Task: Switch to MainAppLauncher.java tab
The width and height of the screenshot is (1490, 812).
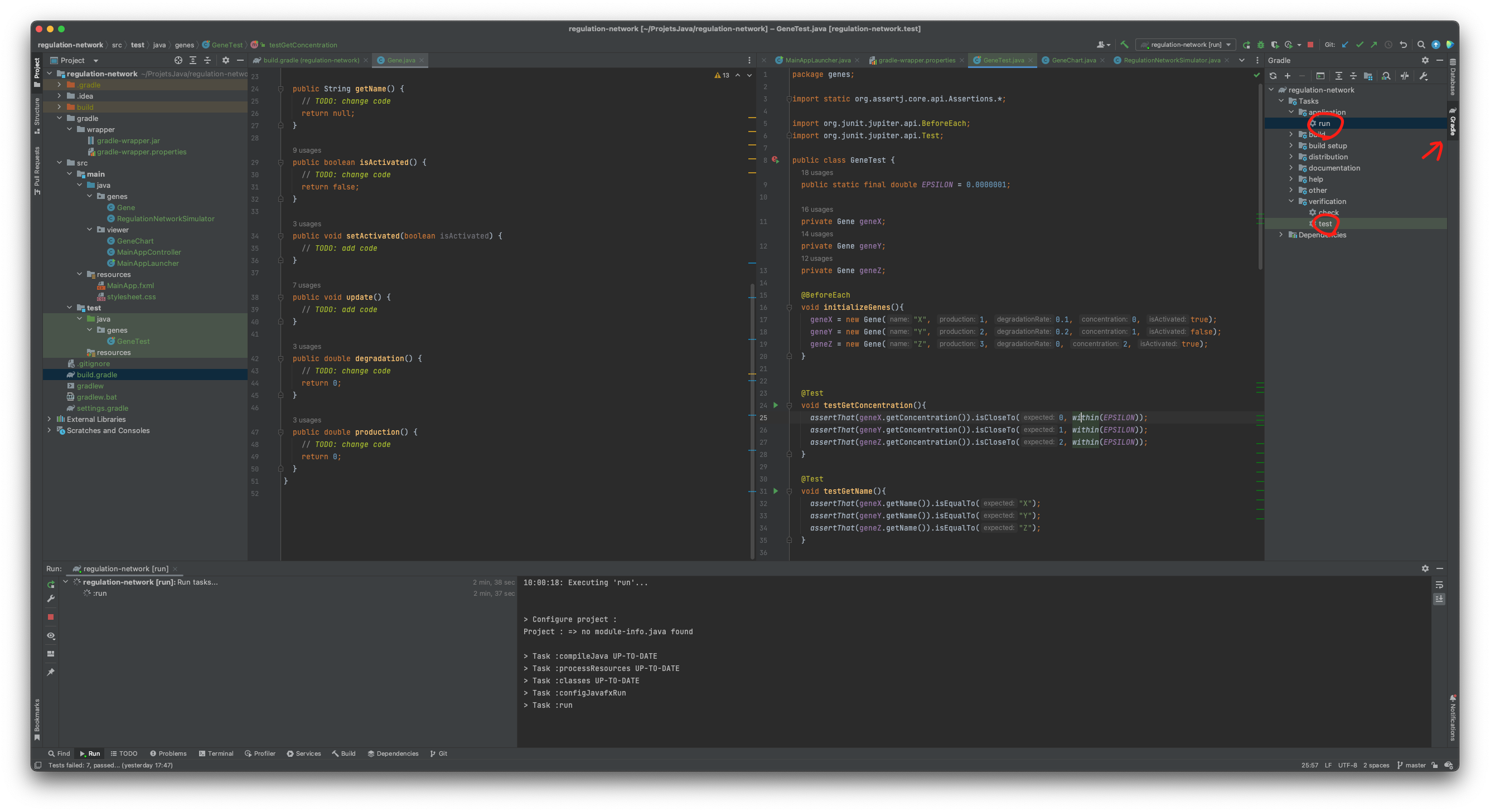Action: (817, 60)
